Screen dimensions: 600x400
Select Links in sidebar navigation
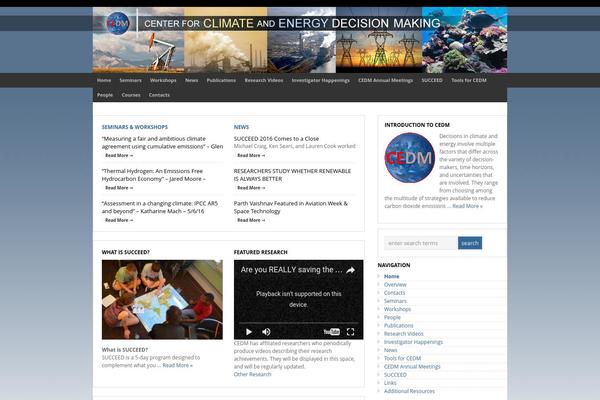390,383
